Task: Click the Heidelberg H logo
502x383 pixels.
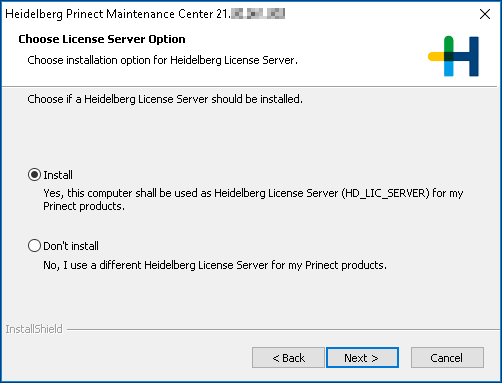Action: pyautogui.click(x=453, y=56)
